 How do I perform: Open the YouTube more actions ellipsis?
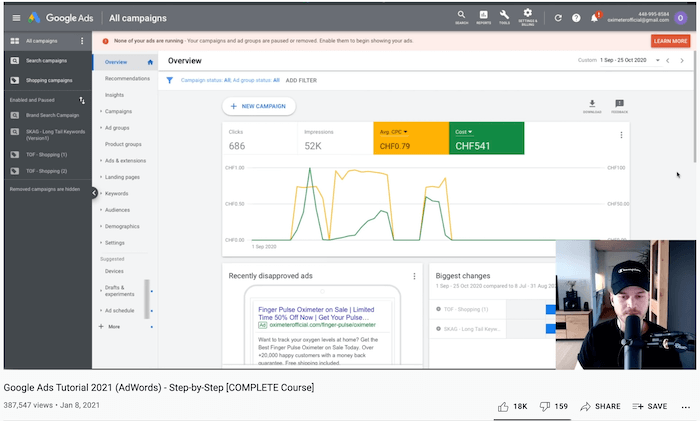click(x=686, y=407)
